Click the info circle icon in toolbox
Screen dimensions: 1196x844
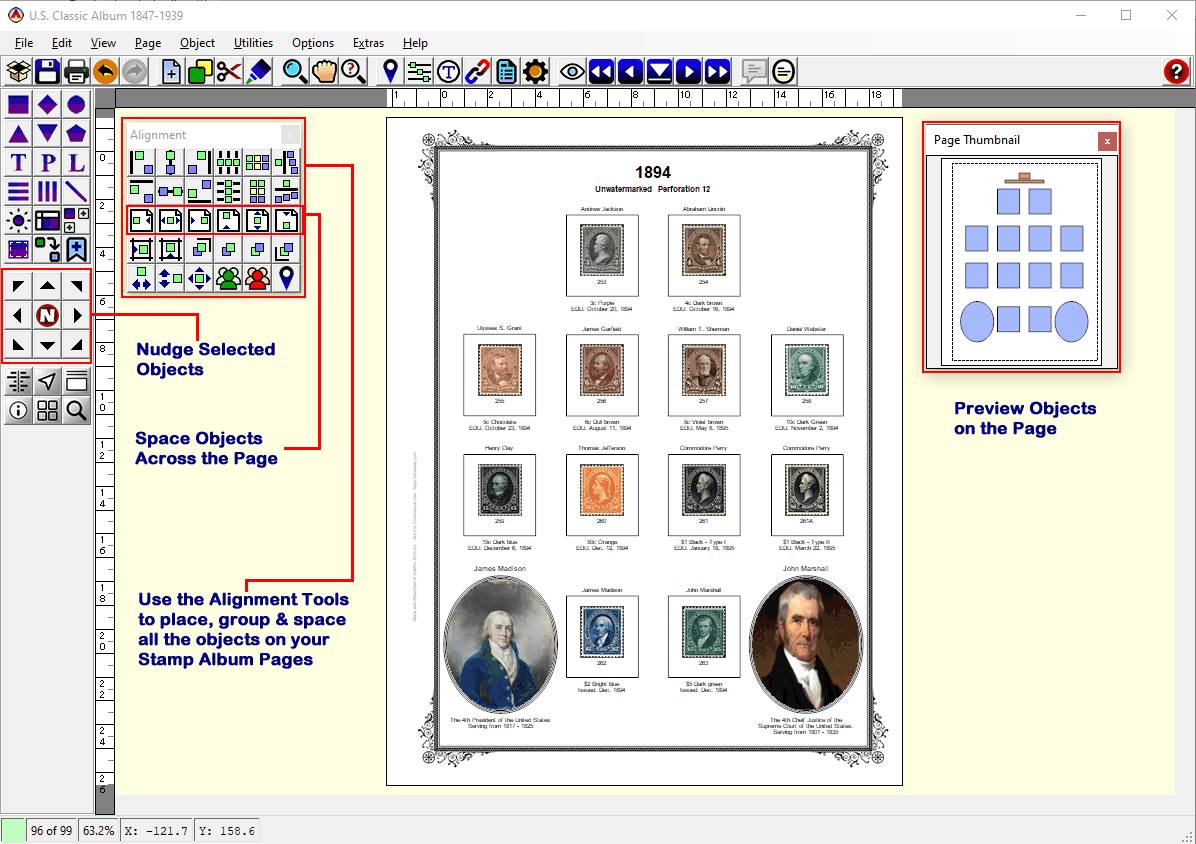pyautogui.click(x=18, y=411)
